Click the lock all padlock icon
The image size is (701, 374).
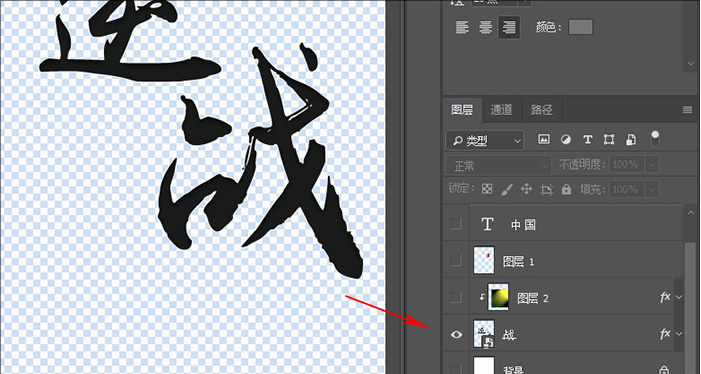(566, 189)
